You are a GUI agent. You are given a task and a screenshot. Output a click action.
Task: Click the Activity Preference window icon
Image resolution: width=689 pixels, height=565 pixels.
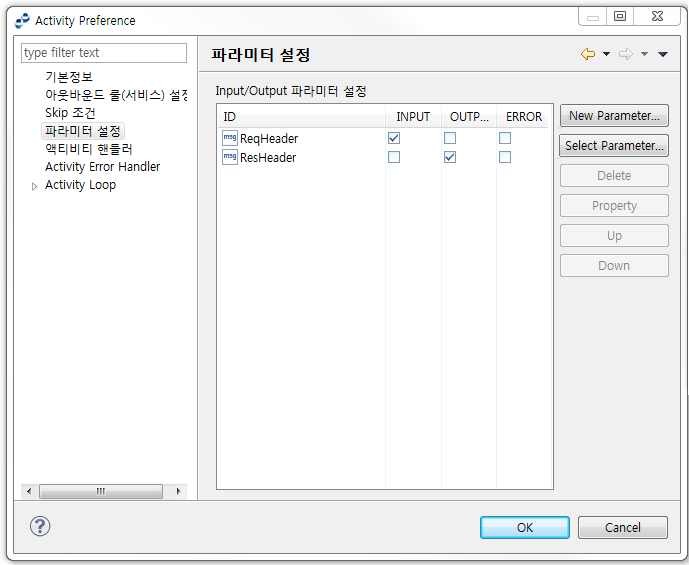click(x=22, y=20)
